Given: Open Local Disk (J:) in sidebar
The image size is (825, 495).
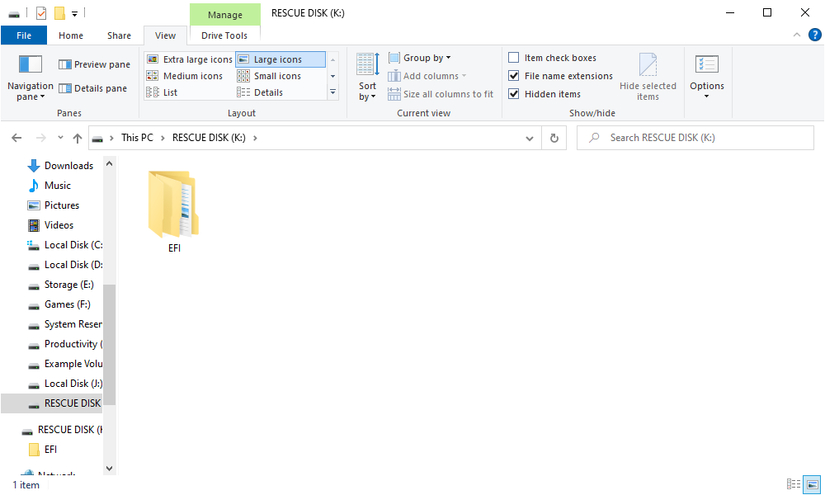Looking at the screenshot, I should click(65, 383).
